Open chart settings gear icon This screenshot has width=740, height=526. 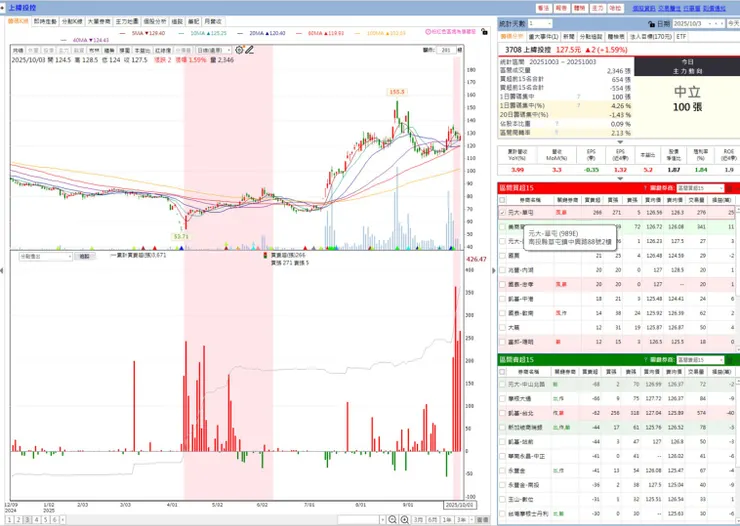point(239,50)
